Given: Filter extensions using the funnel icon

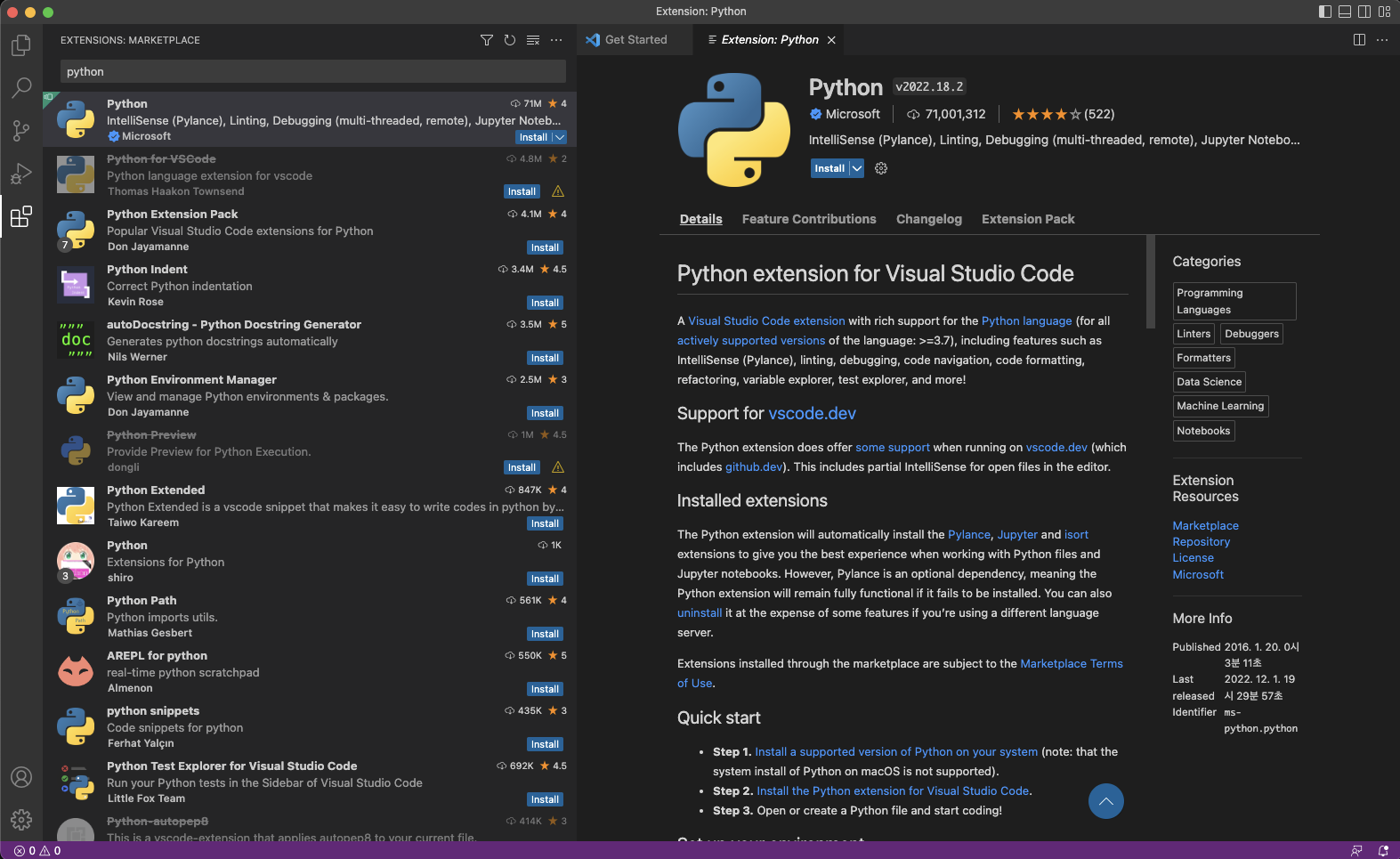Looking at the screenshot, I should click(486, 40).
